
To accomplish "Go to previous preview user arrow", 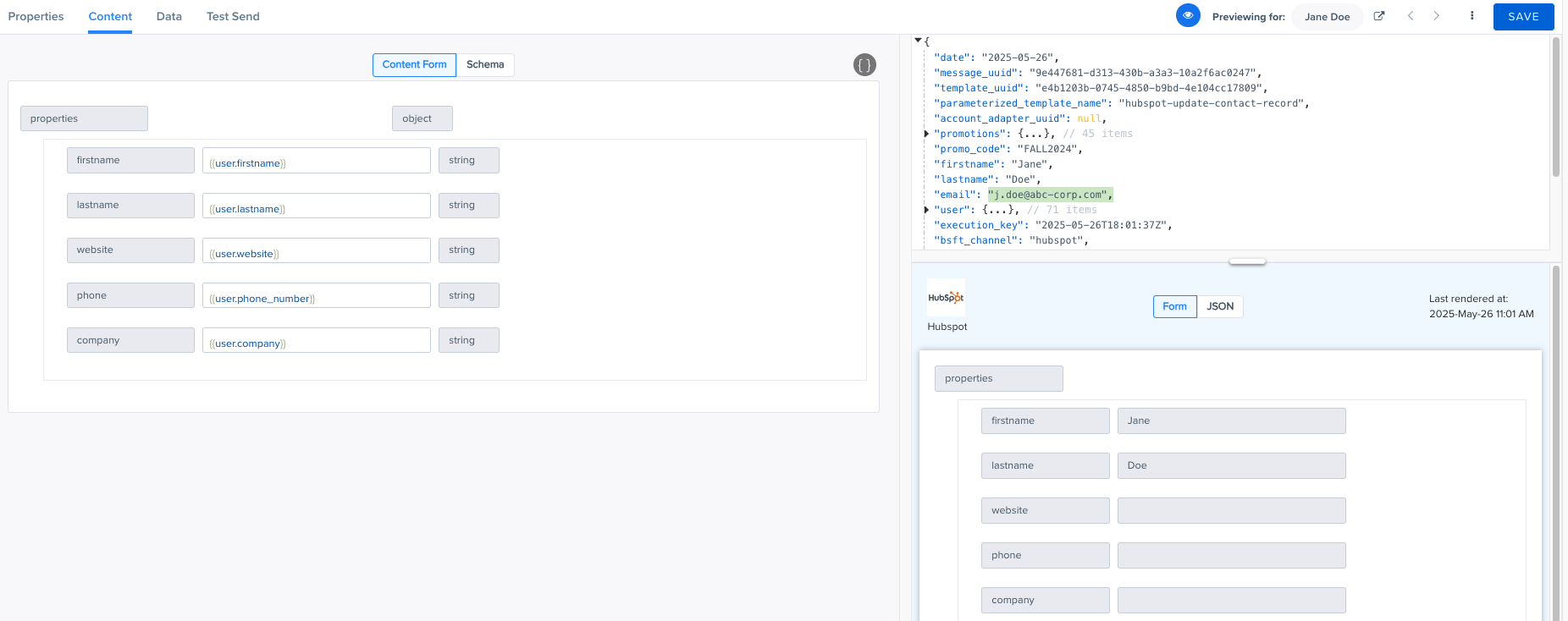I will tap(1411, 16).
